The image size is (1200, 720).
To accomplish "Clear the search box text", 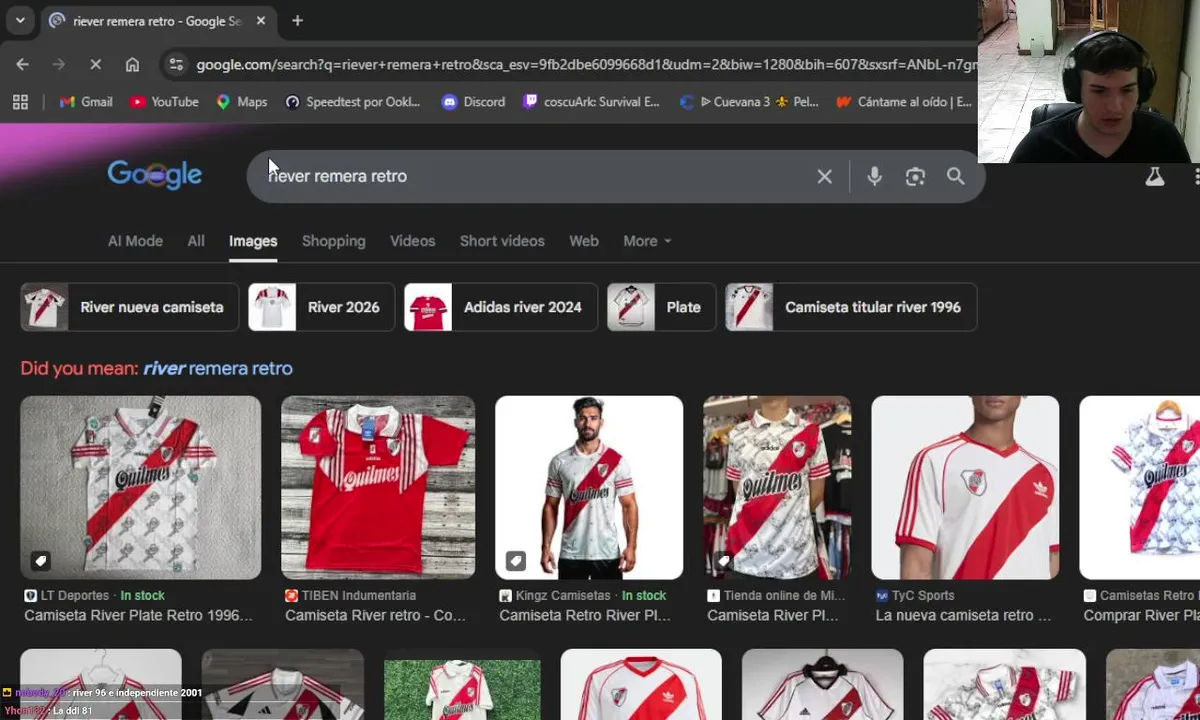I will (824, 177).
